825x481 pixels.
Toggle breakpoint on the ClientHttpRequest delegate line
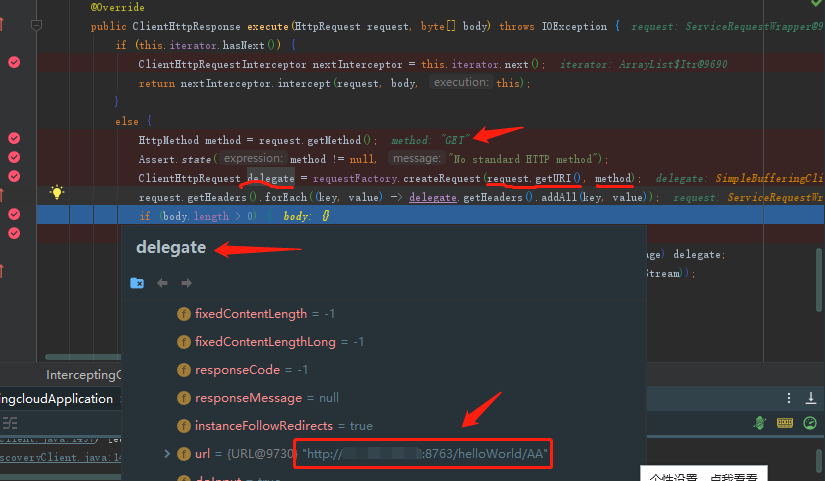(14, 176)
